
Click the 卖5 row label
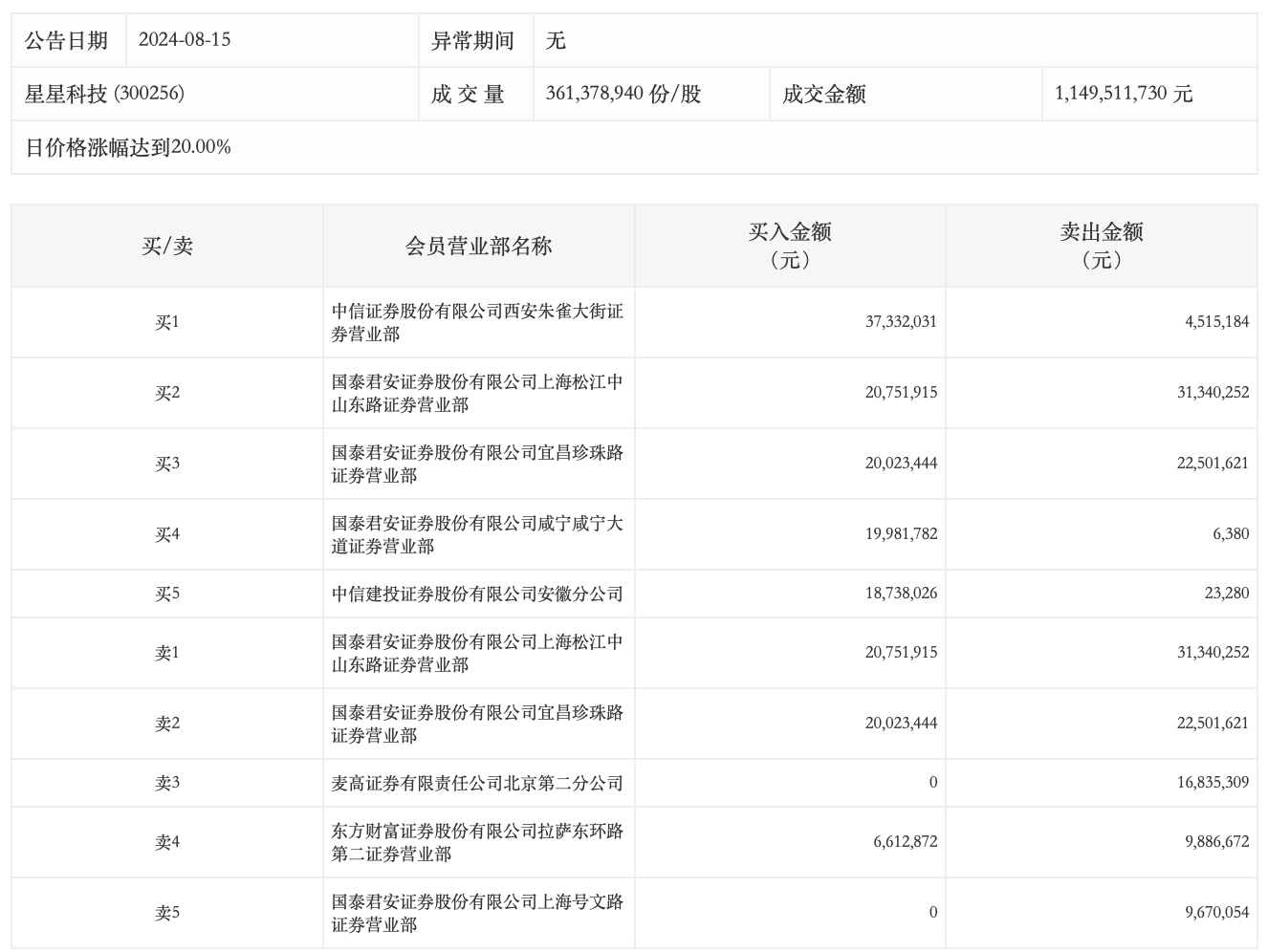167,913
